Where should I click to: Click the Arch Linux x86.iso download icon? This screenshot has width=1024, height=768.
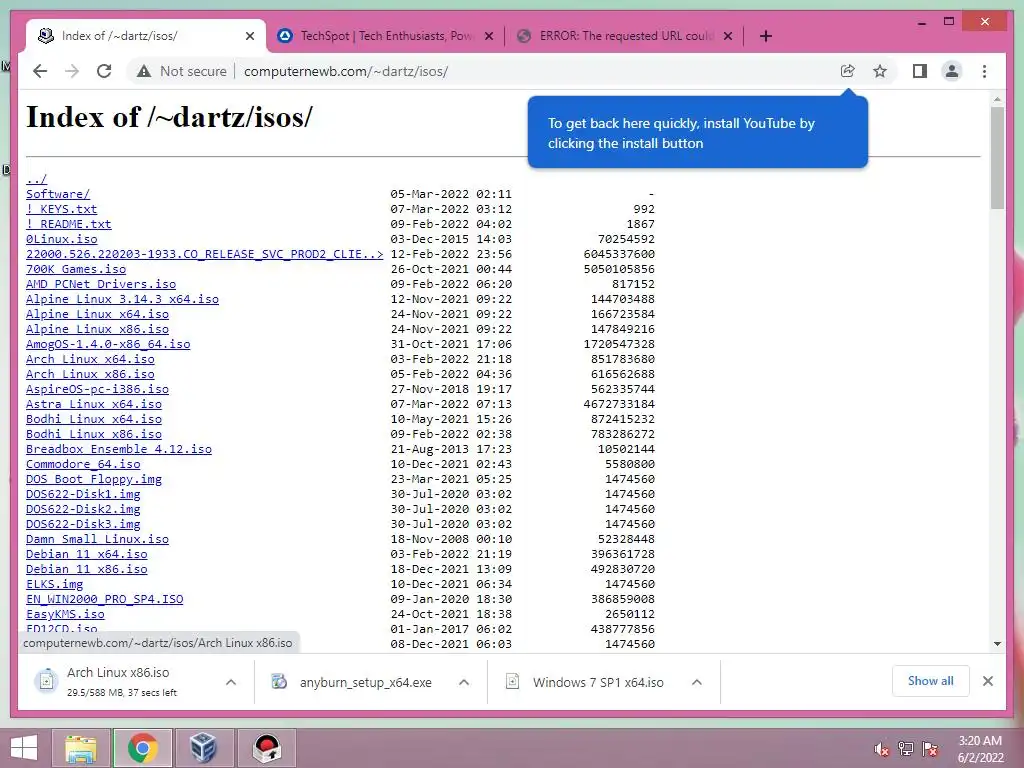tap(47, 681)
